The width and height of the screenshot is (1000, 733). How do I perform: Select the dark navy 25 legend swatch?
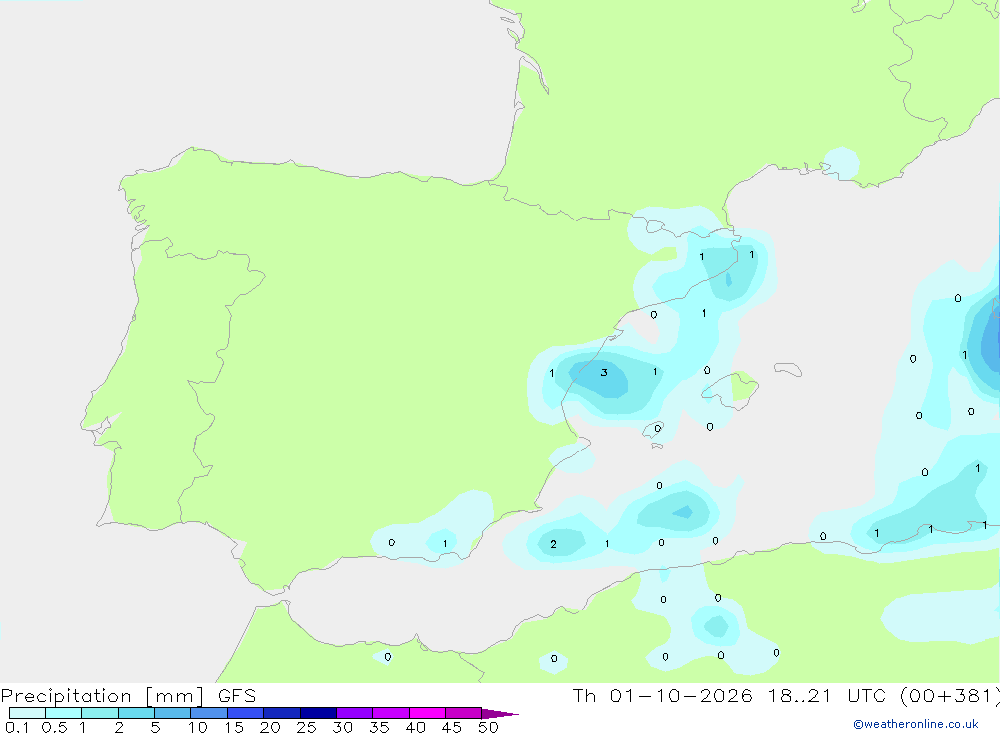318,713
